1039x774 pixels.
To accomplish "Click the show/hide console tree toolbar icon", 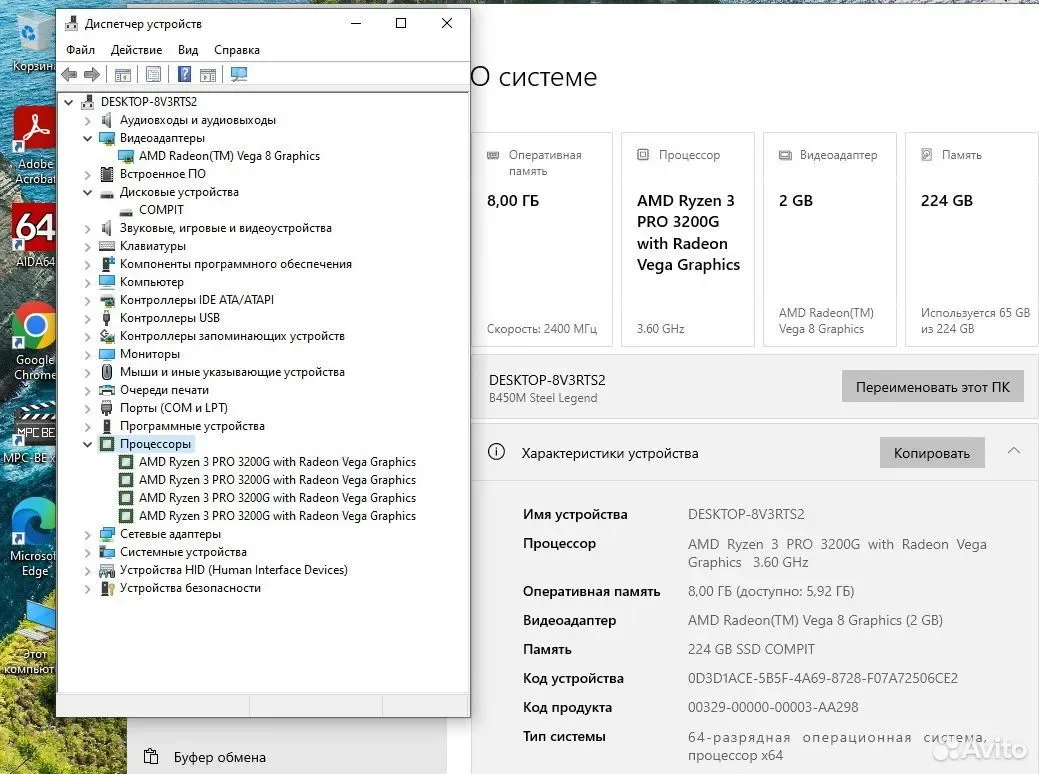I will click(123, 75).
